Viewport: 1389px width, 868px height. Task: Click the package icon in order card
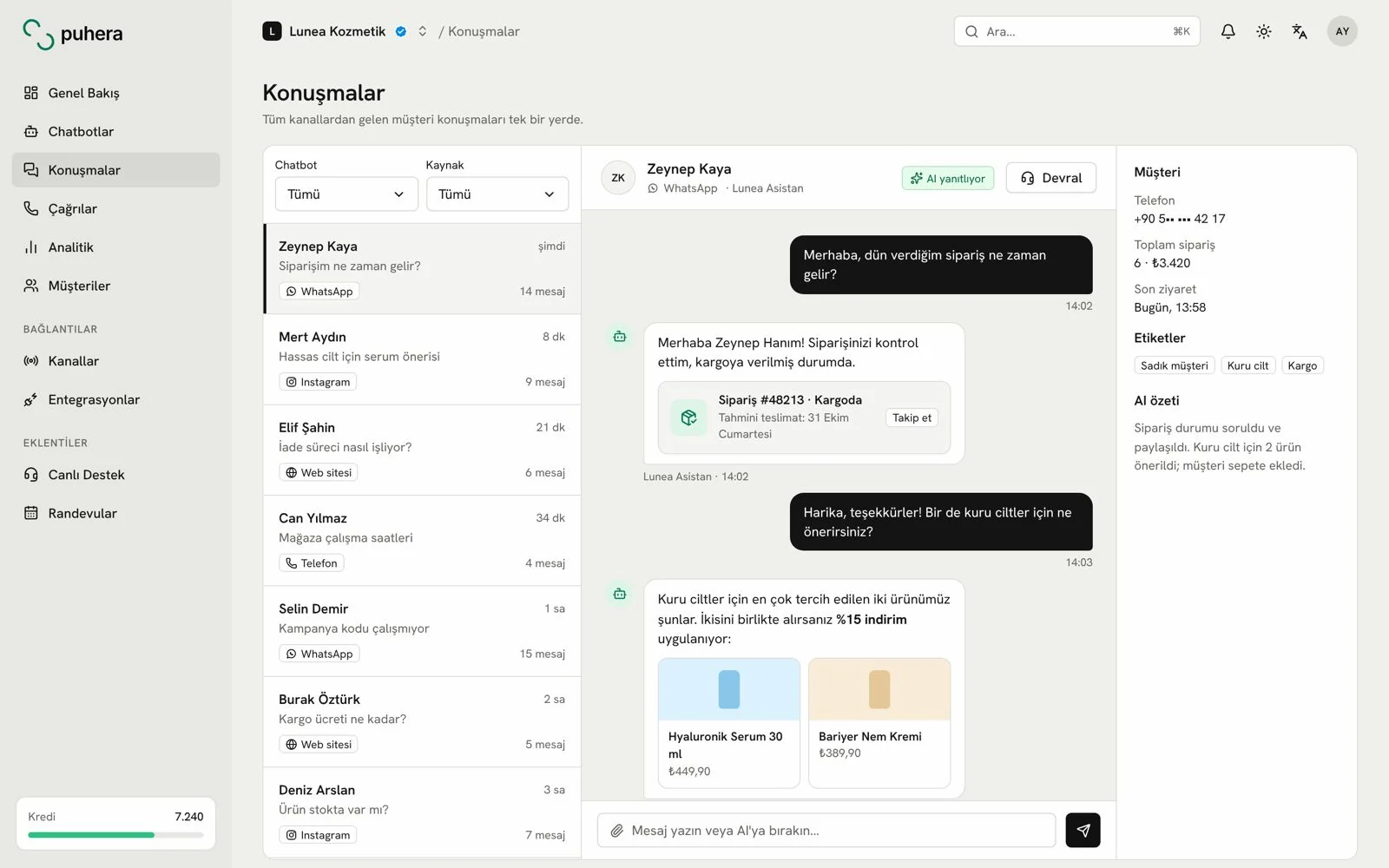pyautogui.click(x=688, y=418)
